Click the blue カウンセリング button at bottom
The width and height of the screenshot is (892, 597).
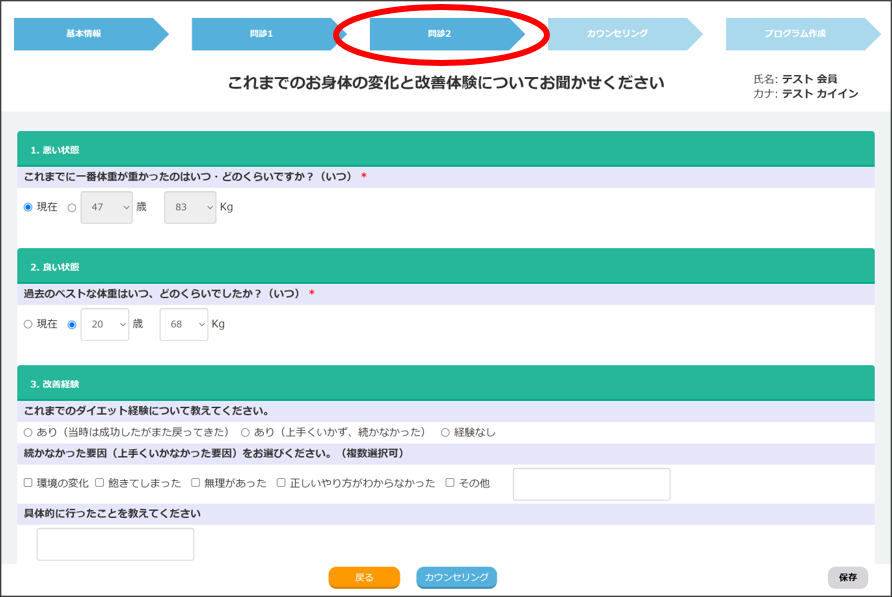pyautogui.click(x=456, y=578)
